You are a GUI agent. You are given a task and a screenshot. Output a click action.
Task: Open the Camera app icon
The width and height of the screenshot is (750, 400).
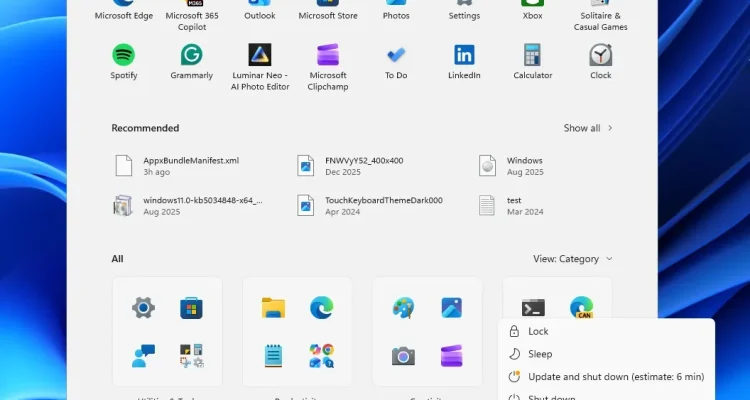403,356
